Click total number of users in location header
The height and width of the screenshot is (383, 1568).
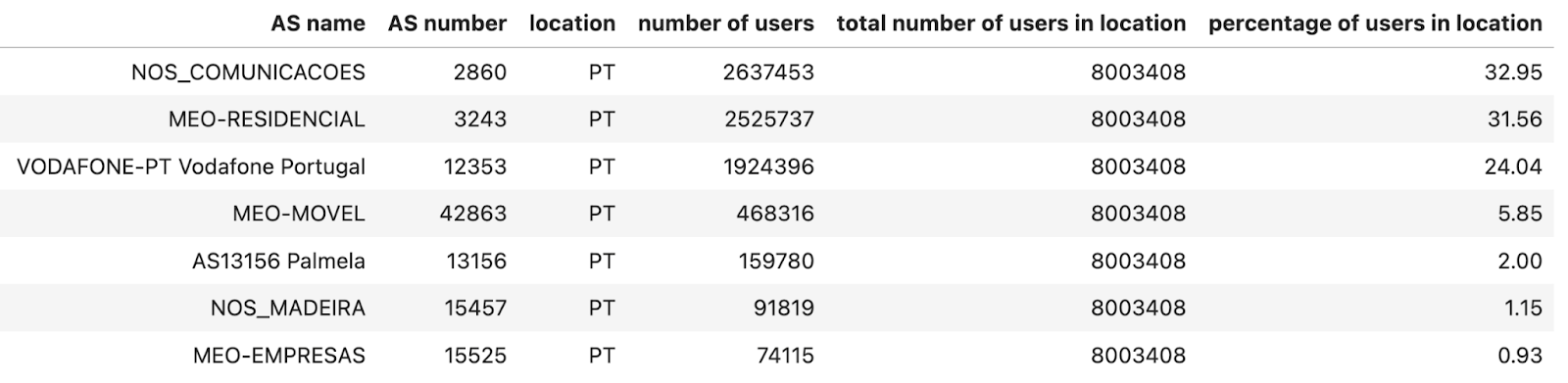coord(1011,24)
